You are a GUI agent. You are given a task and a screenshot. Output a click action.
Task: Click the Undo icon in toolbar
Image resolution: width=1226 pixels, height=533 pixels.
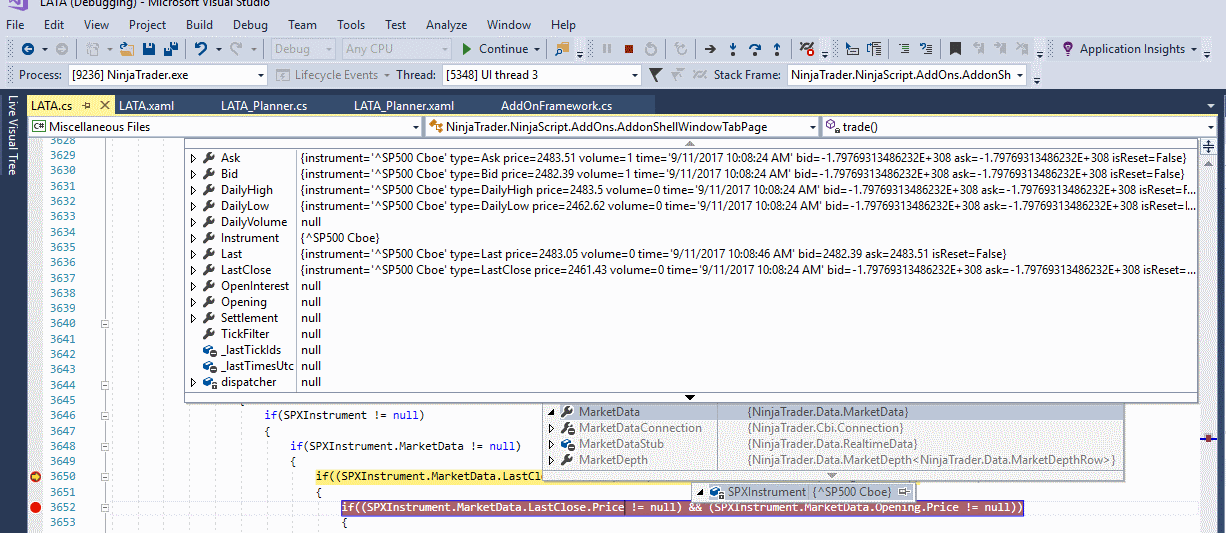coord(201,49)
